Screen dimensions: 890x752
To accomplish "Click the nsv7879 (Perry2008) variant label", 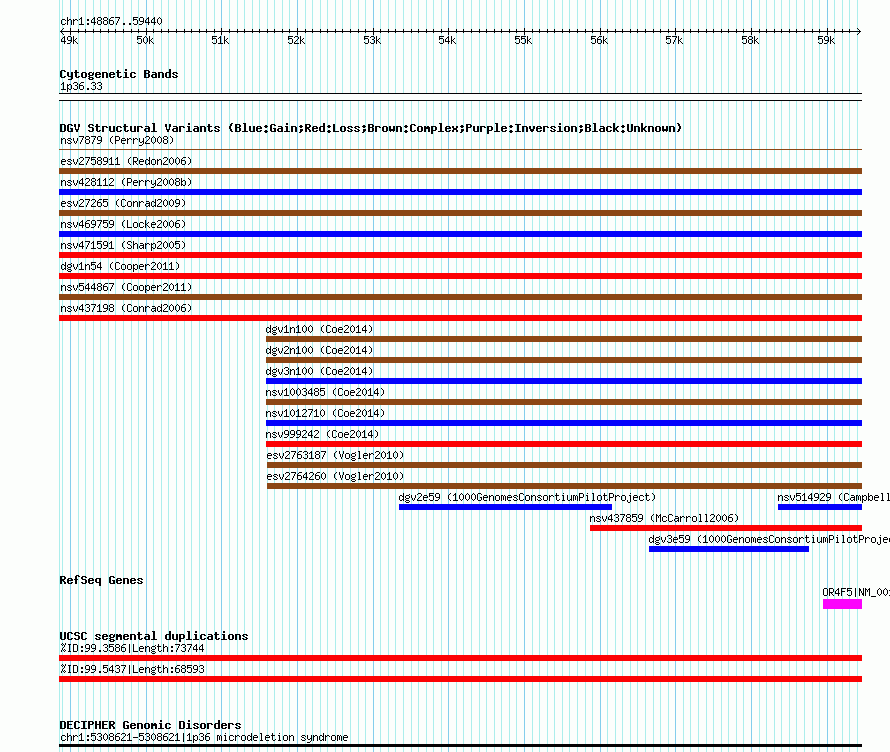I will [117, 140].
